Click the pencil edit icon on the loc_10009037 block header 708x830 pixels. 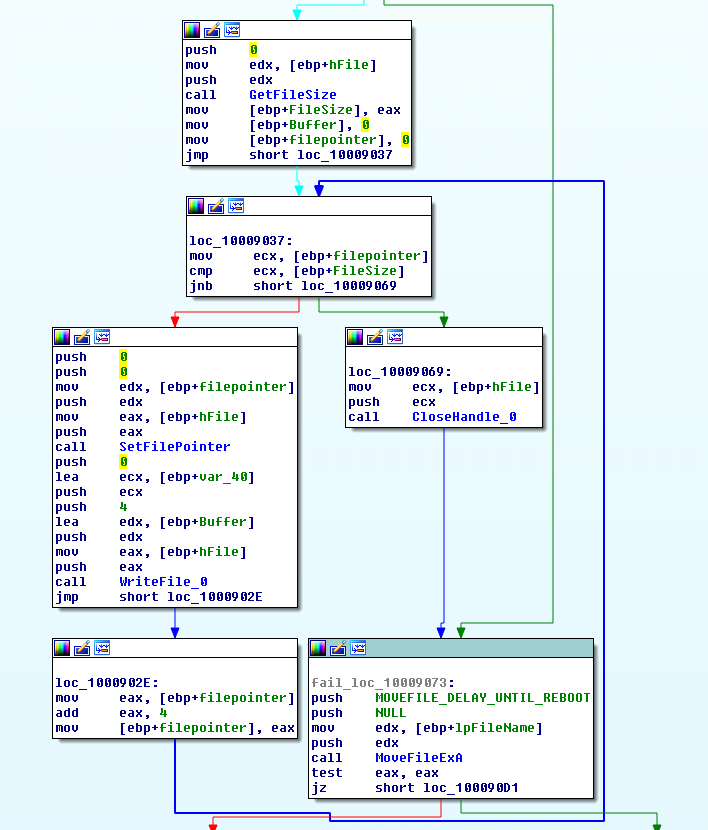(216, 206)
